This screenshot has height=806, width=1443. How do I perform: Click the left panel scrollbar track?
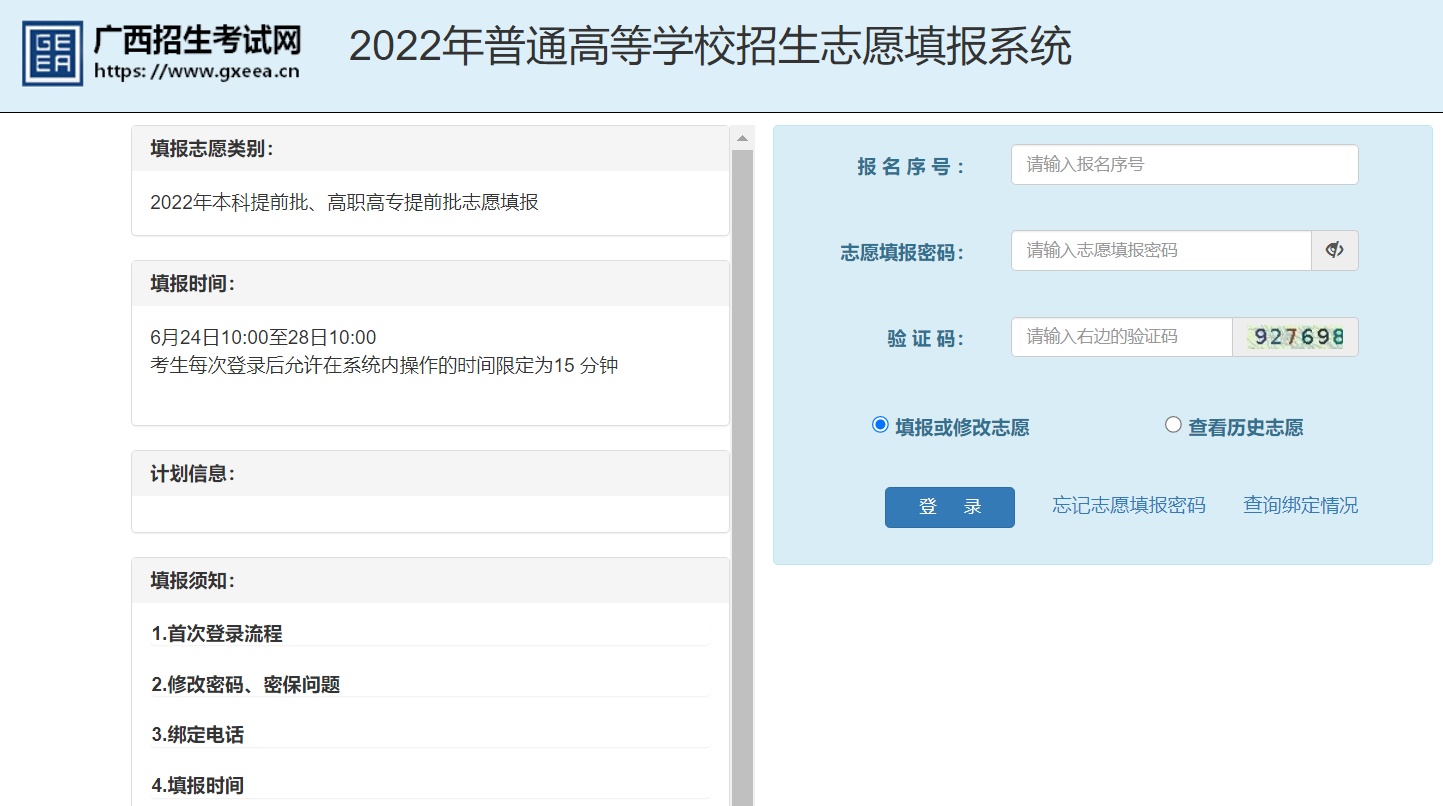[x=742, y=478]
